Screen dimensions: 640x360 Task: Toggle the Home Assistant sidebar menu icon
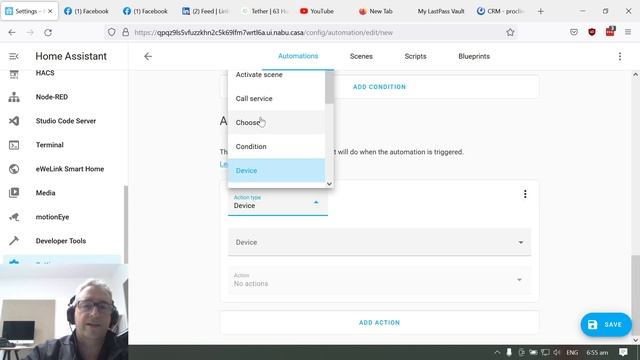[13, 56]
